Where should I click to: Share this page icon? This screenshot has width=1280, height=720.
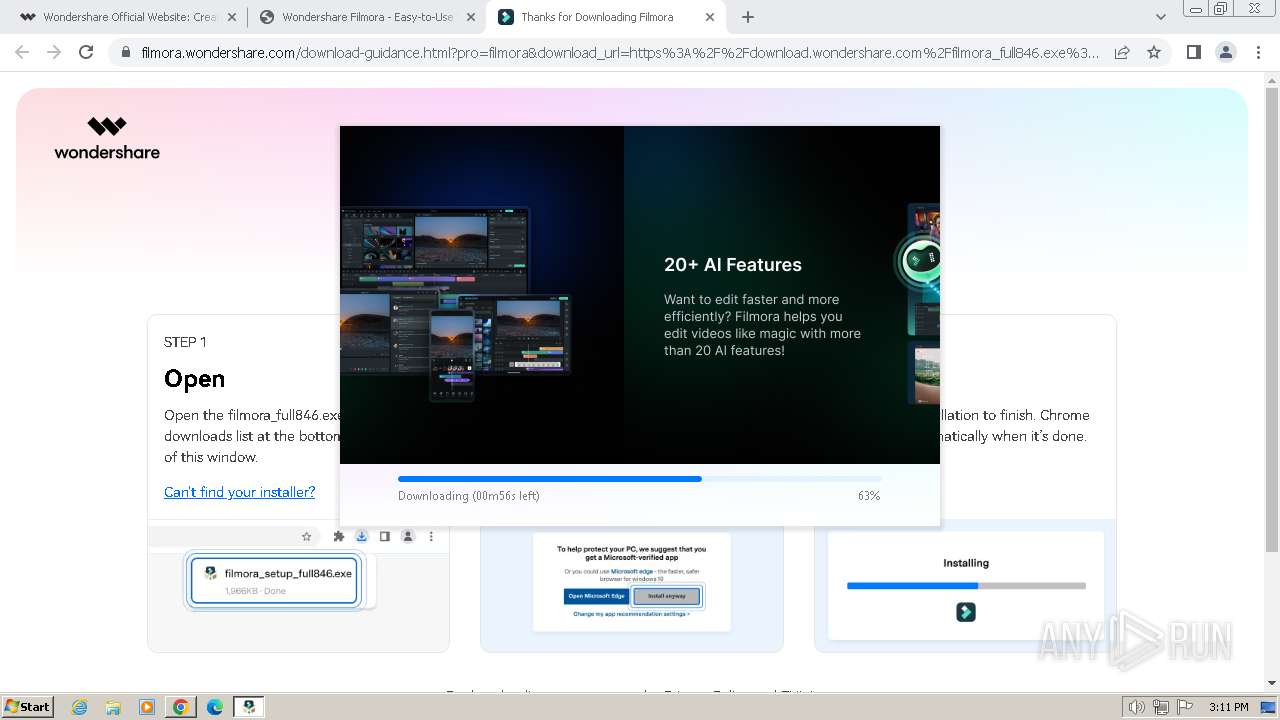[x=1122, y=52]
